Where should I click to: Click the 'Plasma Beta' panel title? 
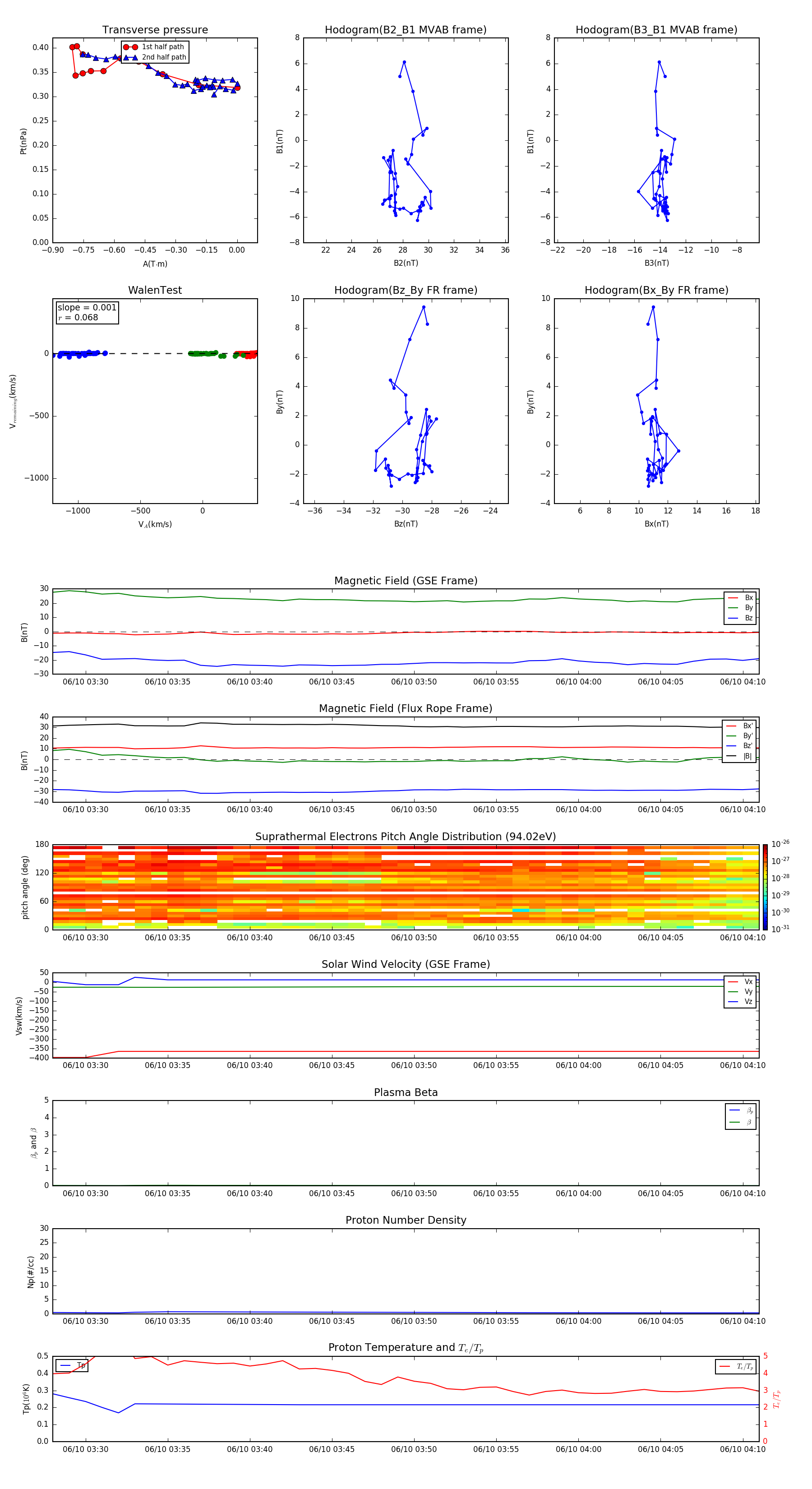pyautogui.click(x=406, y=1093)
